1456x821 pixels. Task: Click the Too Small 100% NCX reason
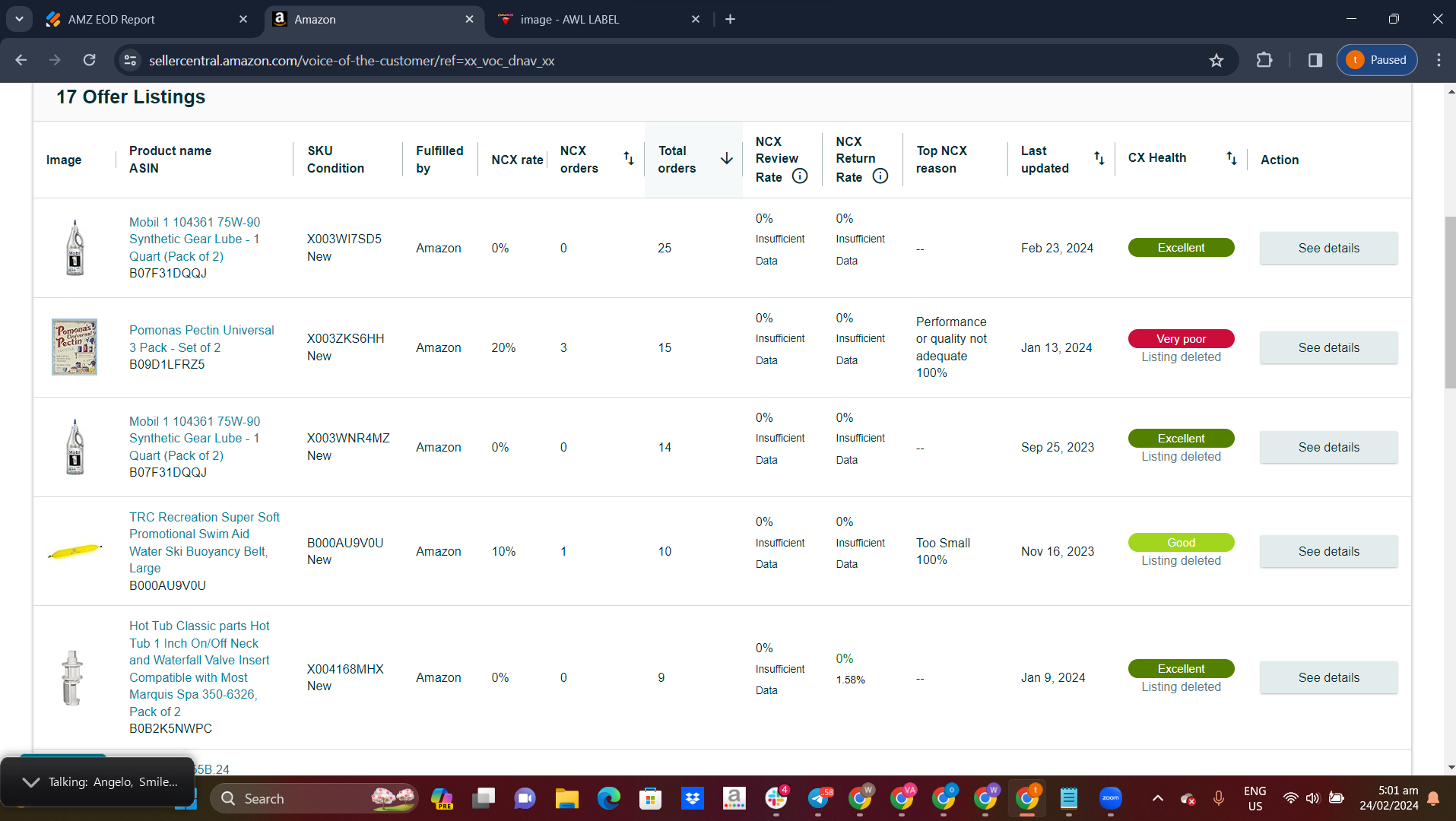click(943, 551)
